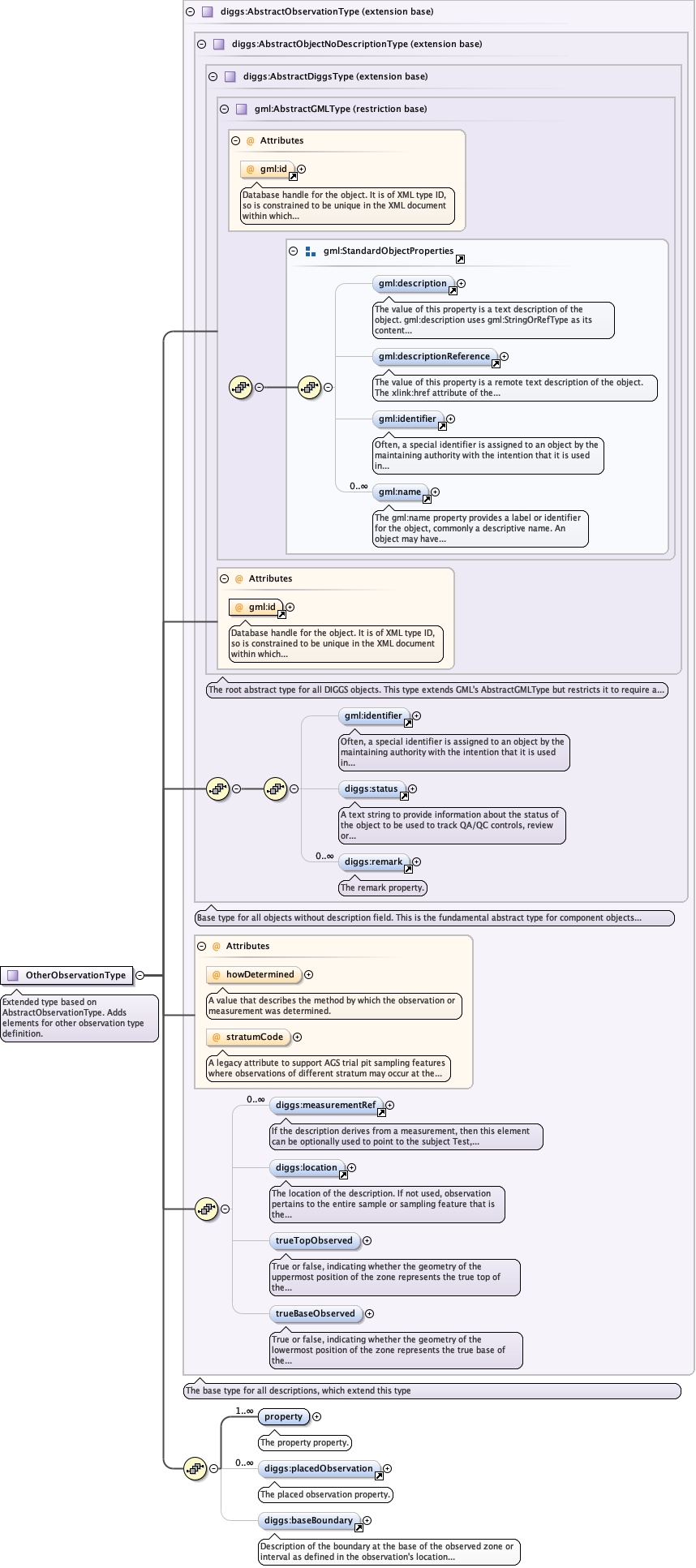Expand the stratumCode attribute plus button
Screen dimensions: 696x1568
point(297,1037)
